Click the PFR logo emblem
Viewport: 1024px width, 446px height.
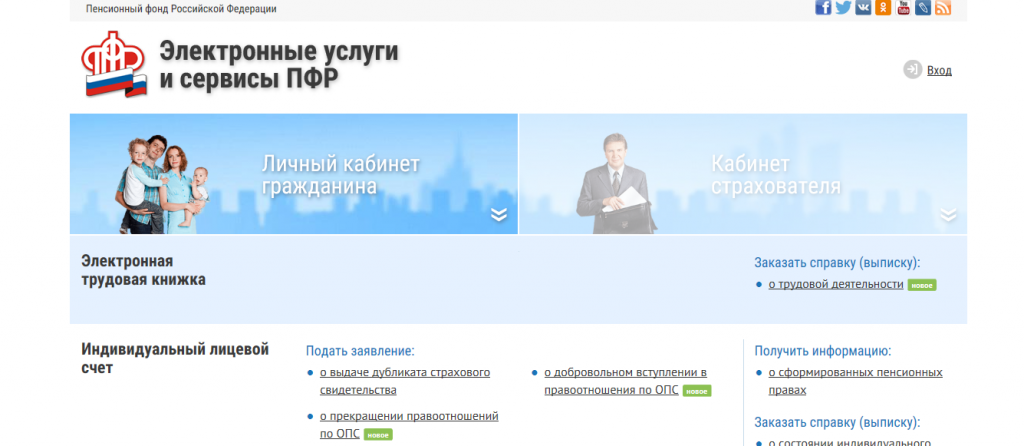tap(114, 64)
